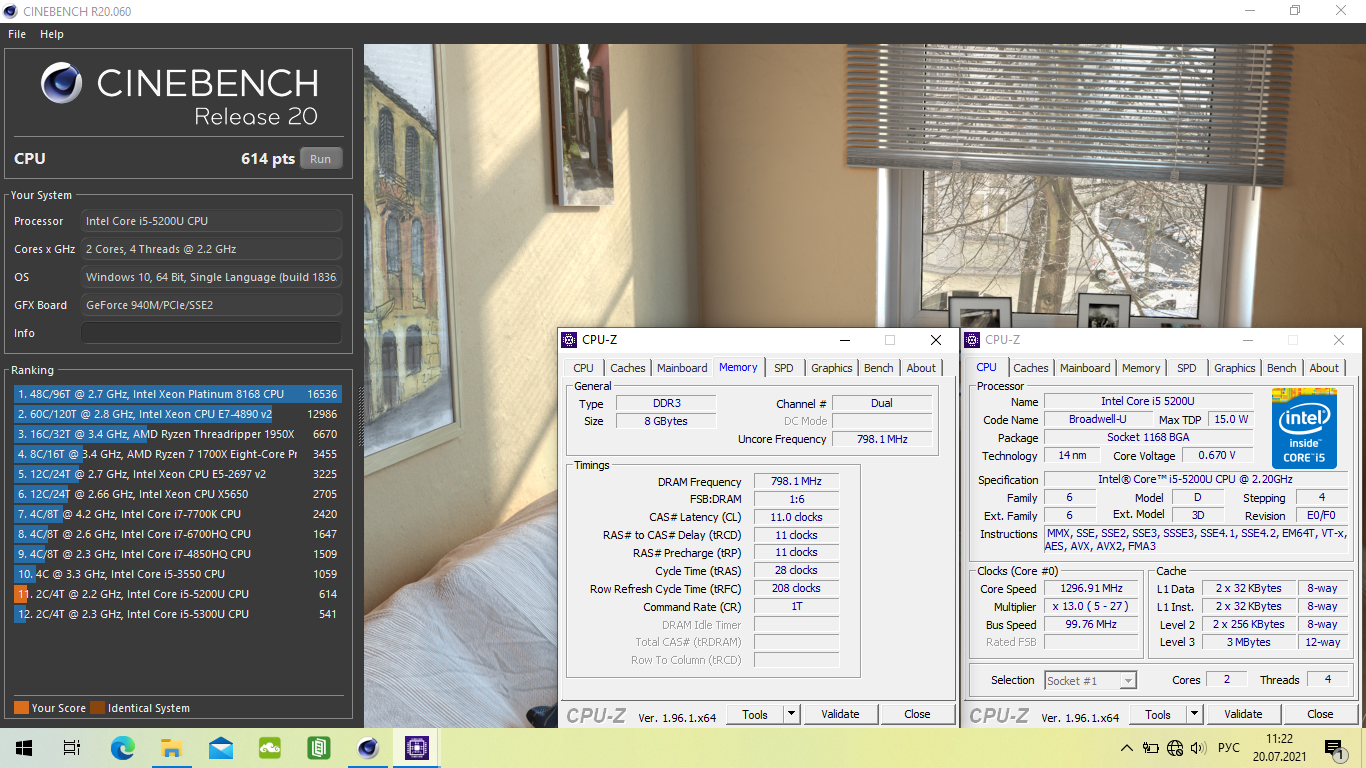Screen dimensions: 1366x768
Task: Open Graphics tab in left CPU-Z window
Action: 832,368
